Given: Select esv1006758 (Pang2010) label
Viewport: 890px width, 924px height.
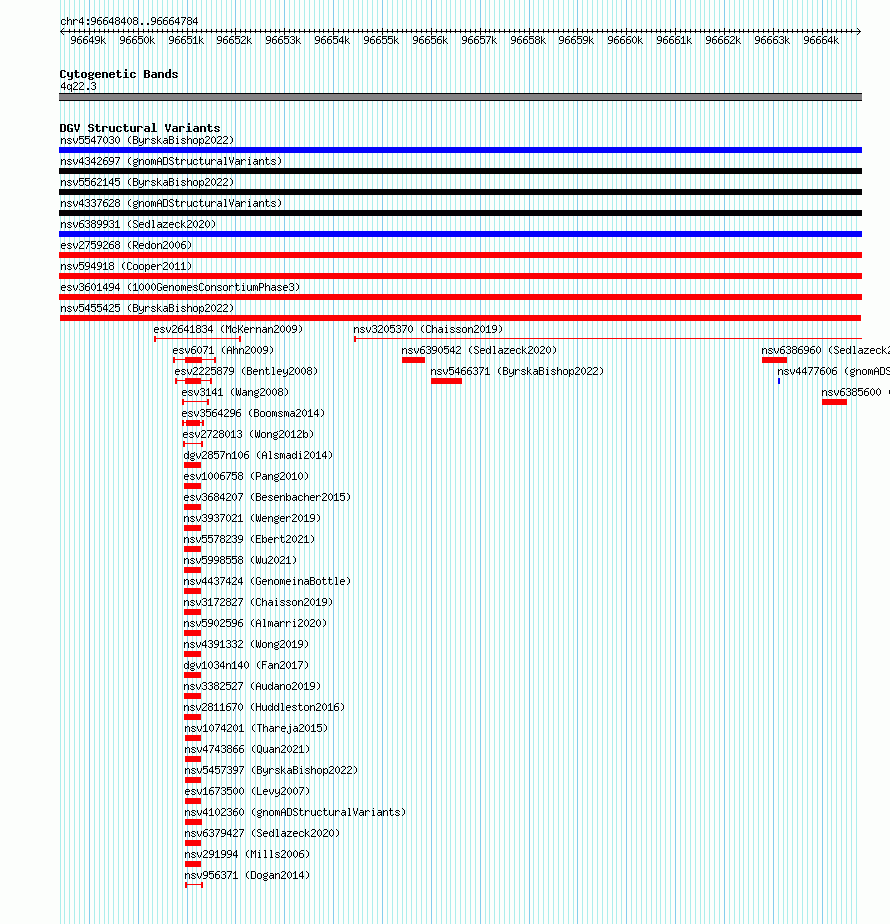Looking at the screenshot, I should tap(246, 476).
